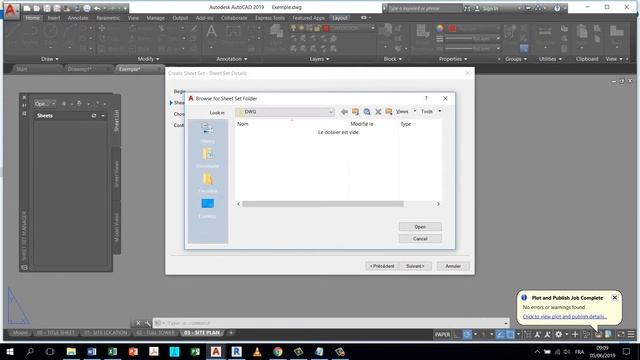Click the Suivant button in wizard
The image size is (640, 360).
(x=415, y=266)
